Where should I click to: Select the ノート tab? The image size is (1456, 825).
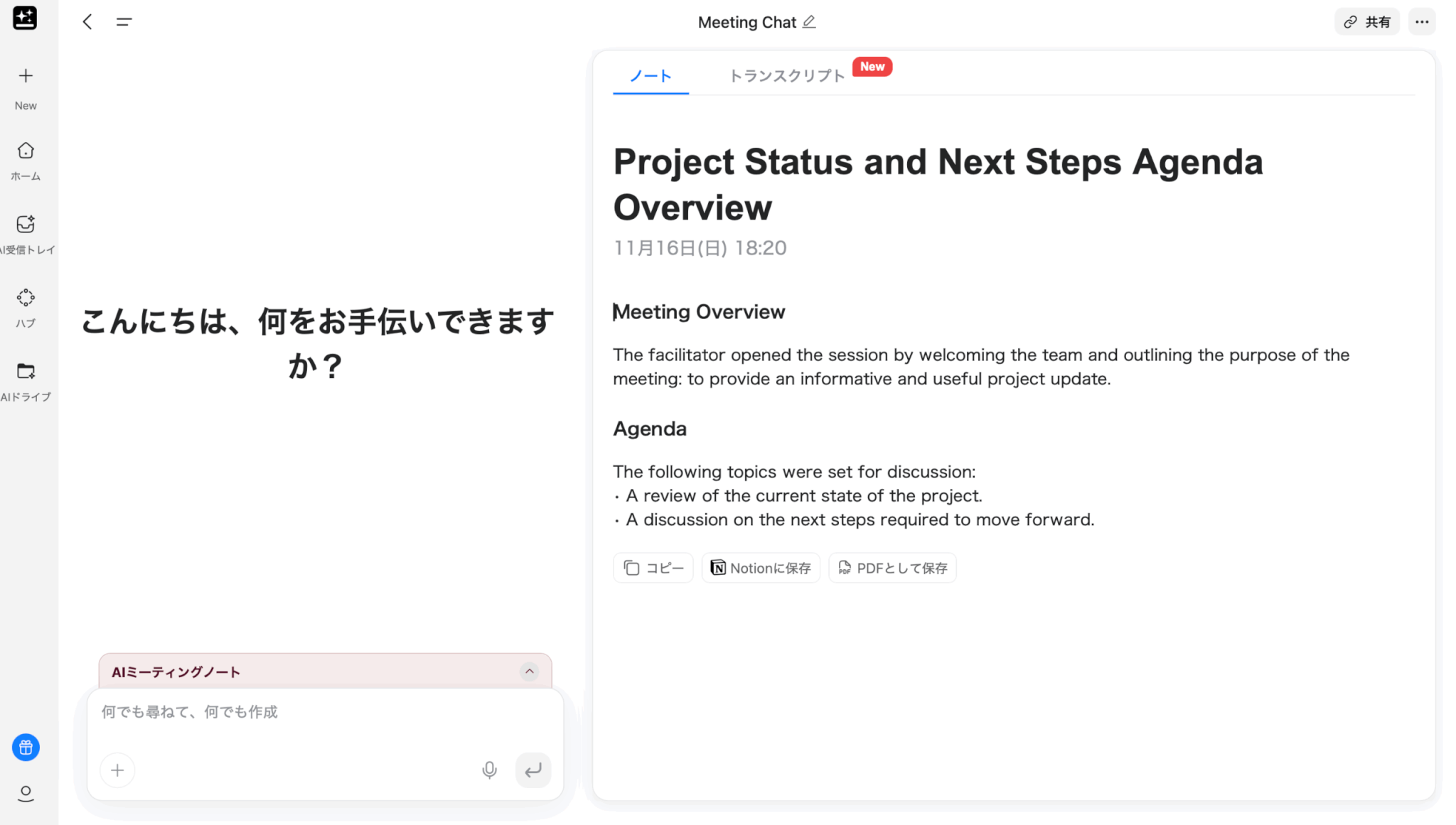coord(651,76)
